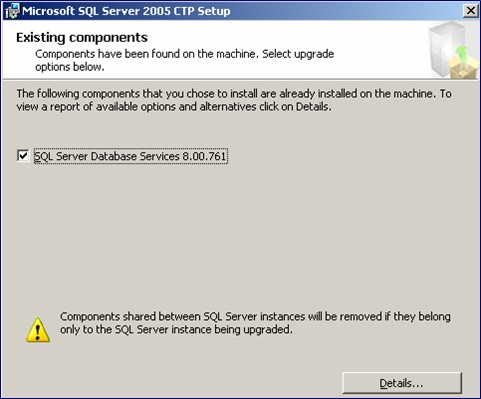Uncheck the SQL Server Database Services checkbox
Viewport: 481px width, 399px height.
click(23, 156)
